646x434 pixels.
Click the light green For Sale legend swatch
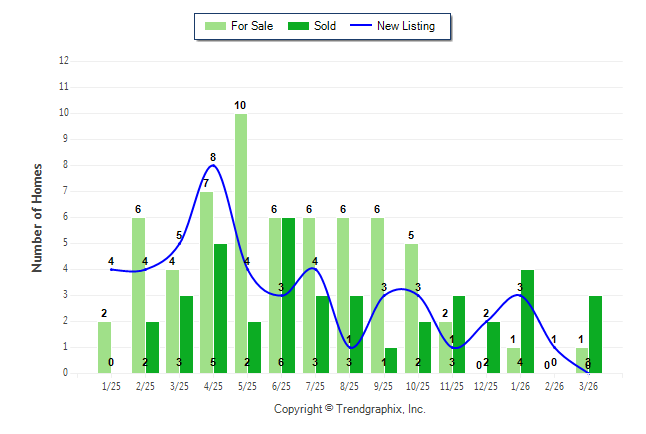tap(214, 26)
